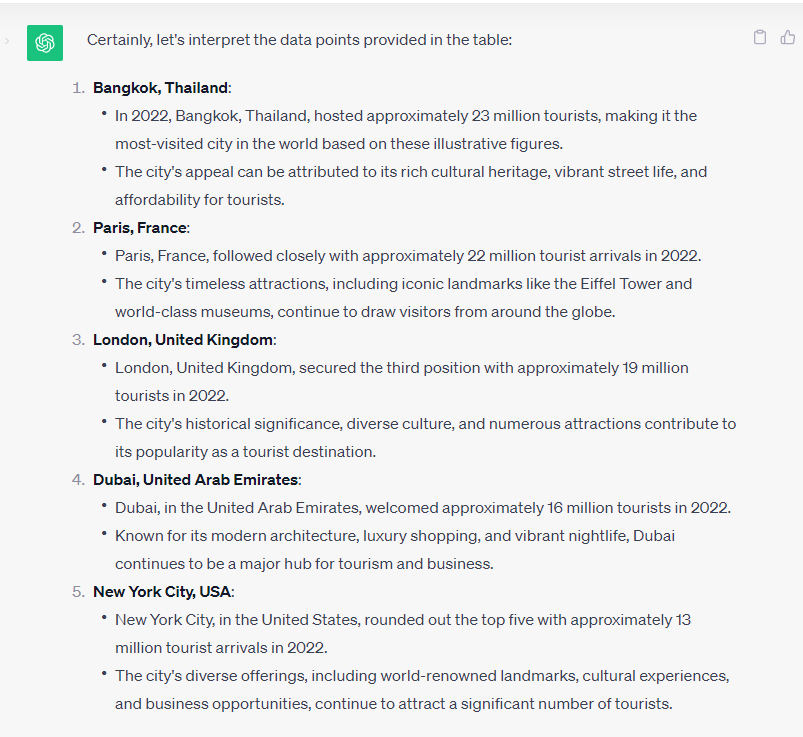Click the Paris 22 million arrivals bullet
This screenshot has width=803, height=737.
(x=407, y=256)
